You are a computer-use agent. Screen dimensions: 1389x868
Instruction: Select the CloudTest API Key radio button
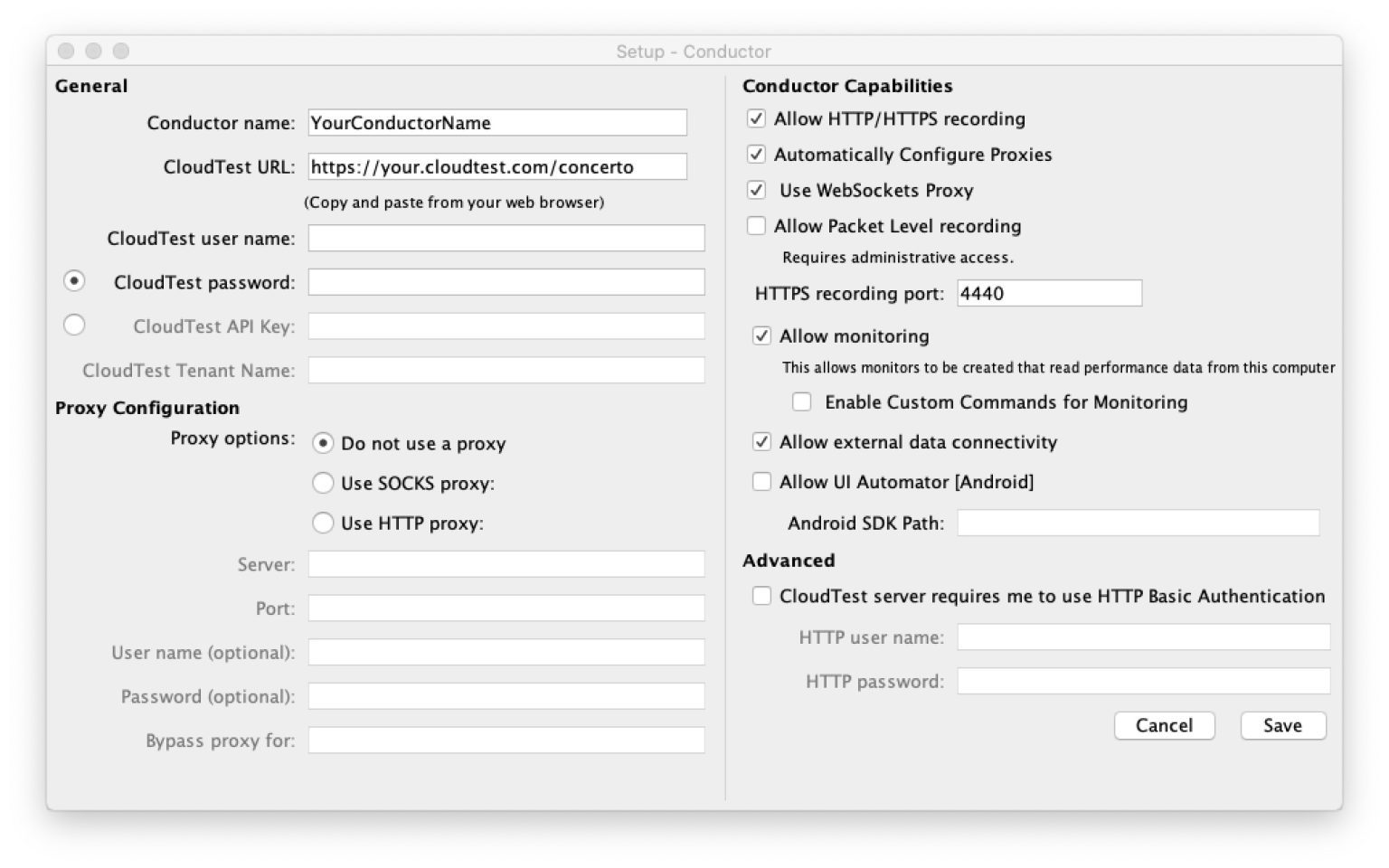pos(75,324)
